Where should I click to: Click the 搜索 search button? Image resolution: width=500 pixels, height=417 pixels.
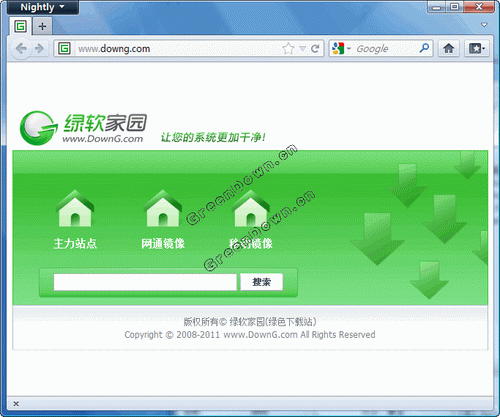262,282
